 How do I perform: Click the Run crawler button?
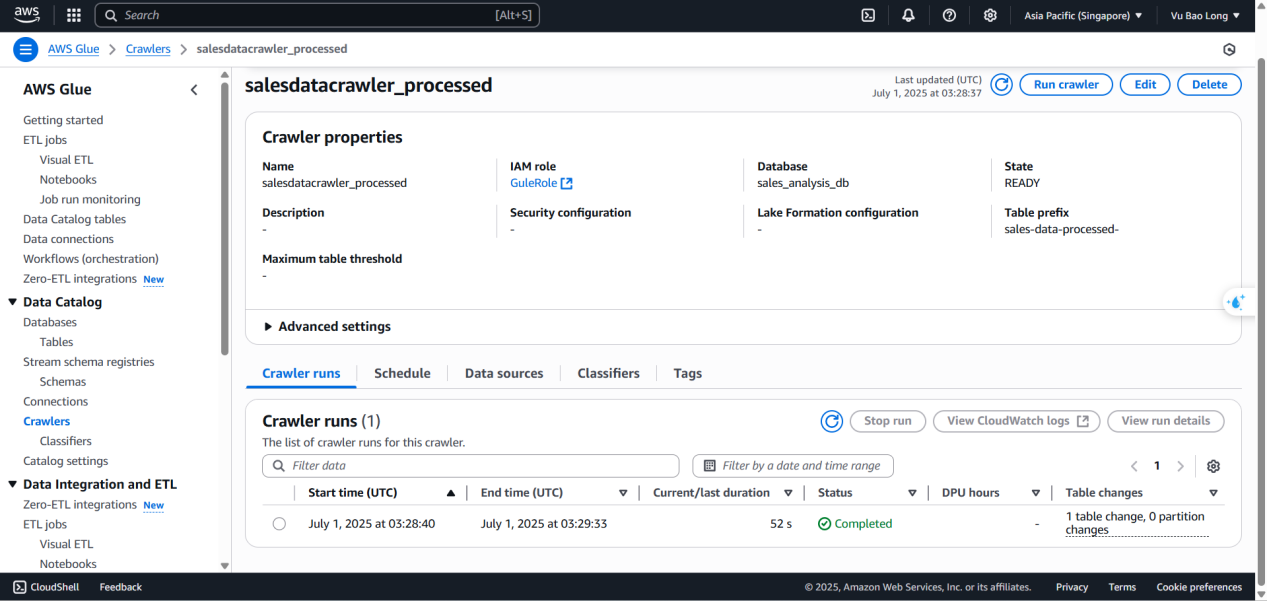[x=1066, y=85]
